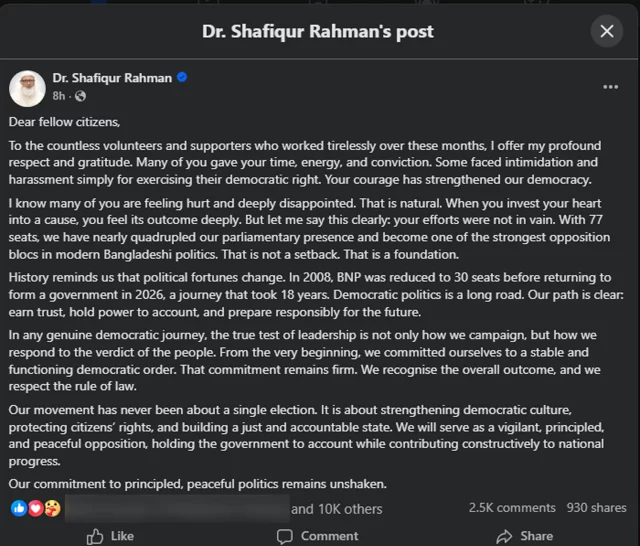Image resolution: width=640 pixels, height=546 pixels.
Task: Click the speech bubble Comment icon
Action: tap(282, 536)
